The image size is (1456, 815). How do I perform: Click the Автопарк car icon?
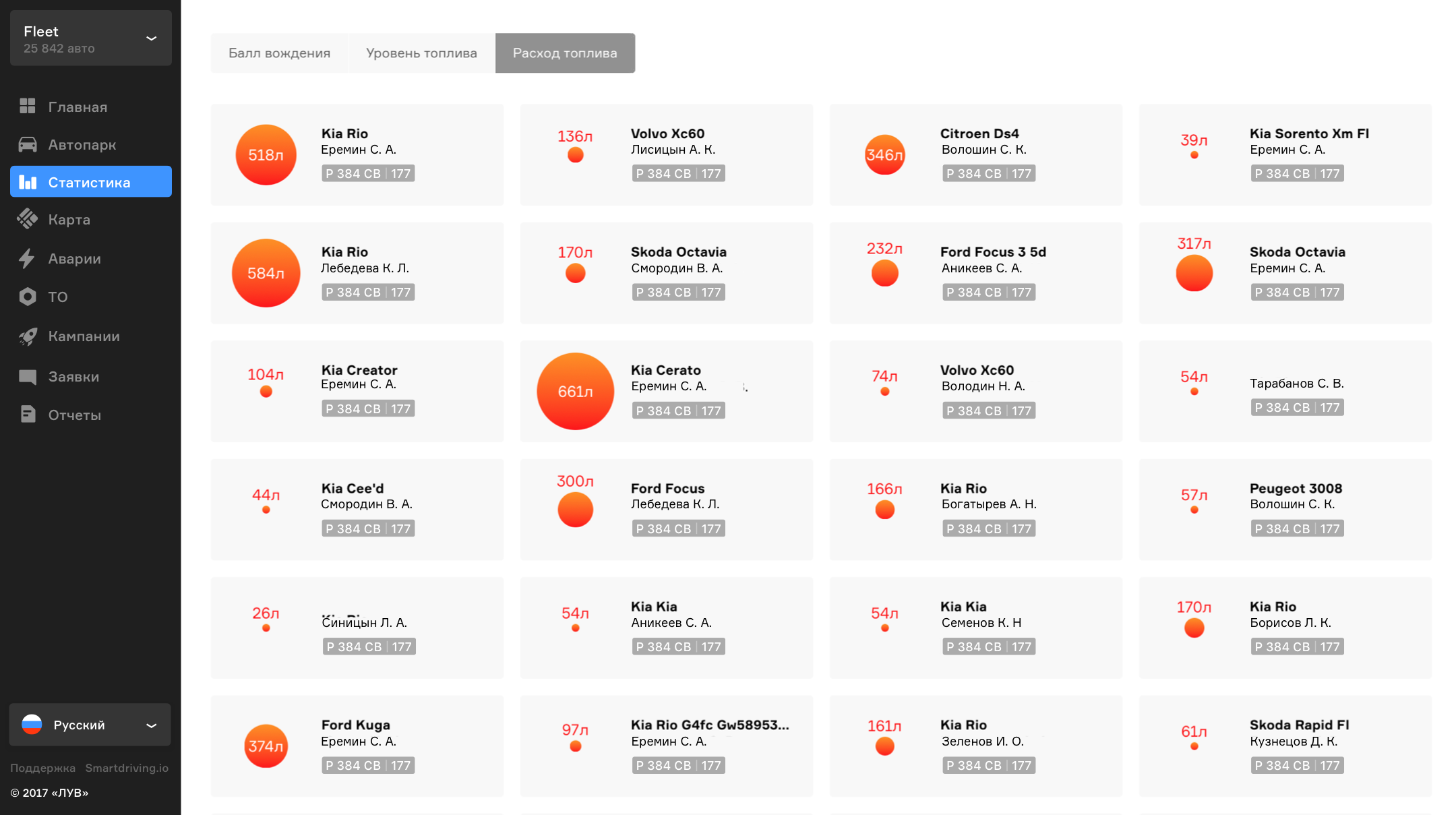[27, 144]
